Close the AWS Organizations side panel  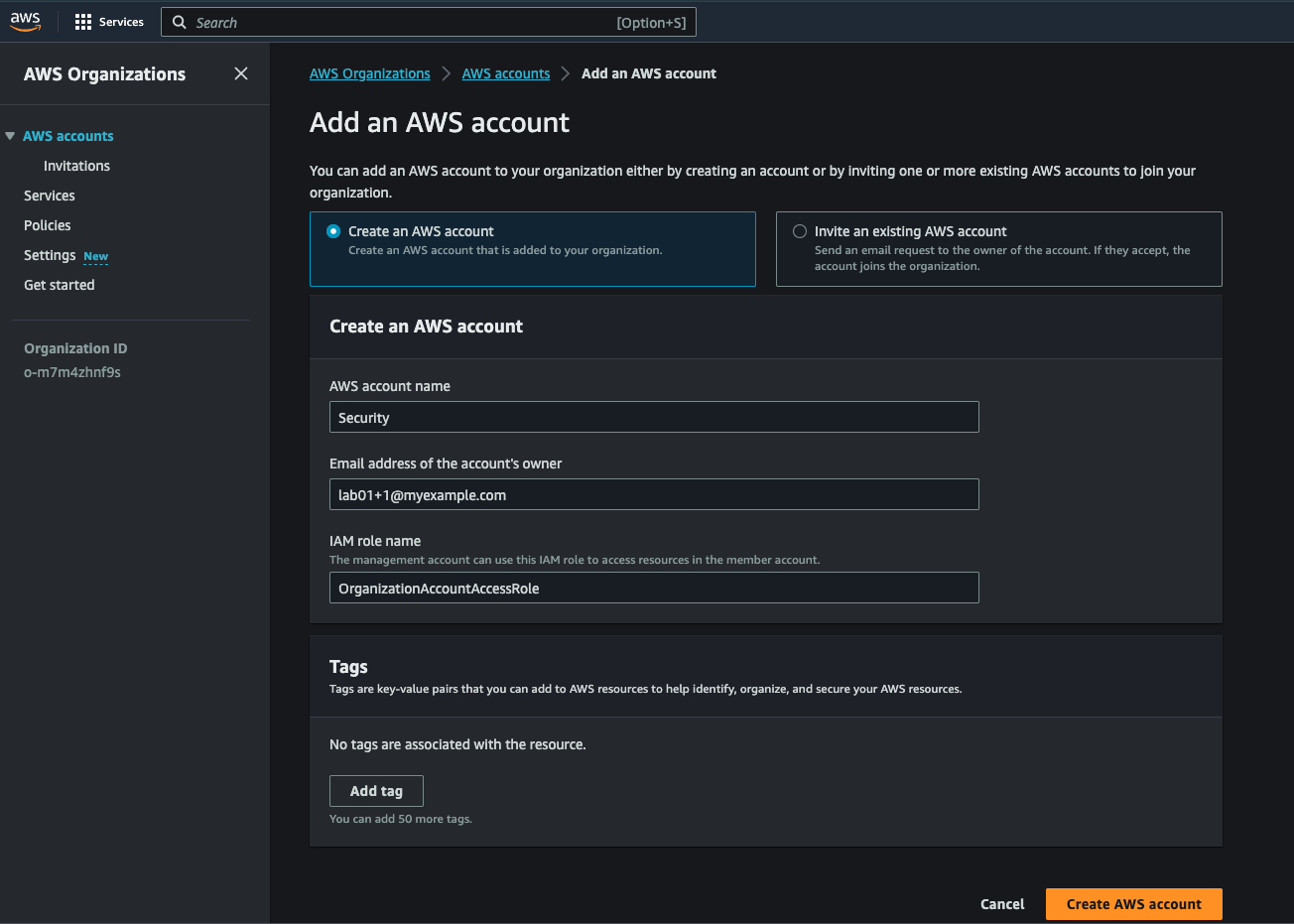241,73
